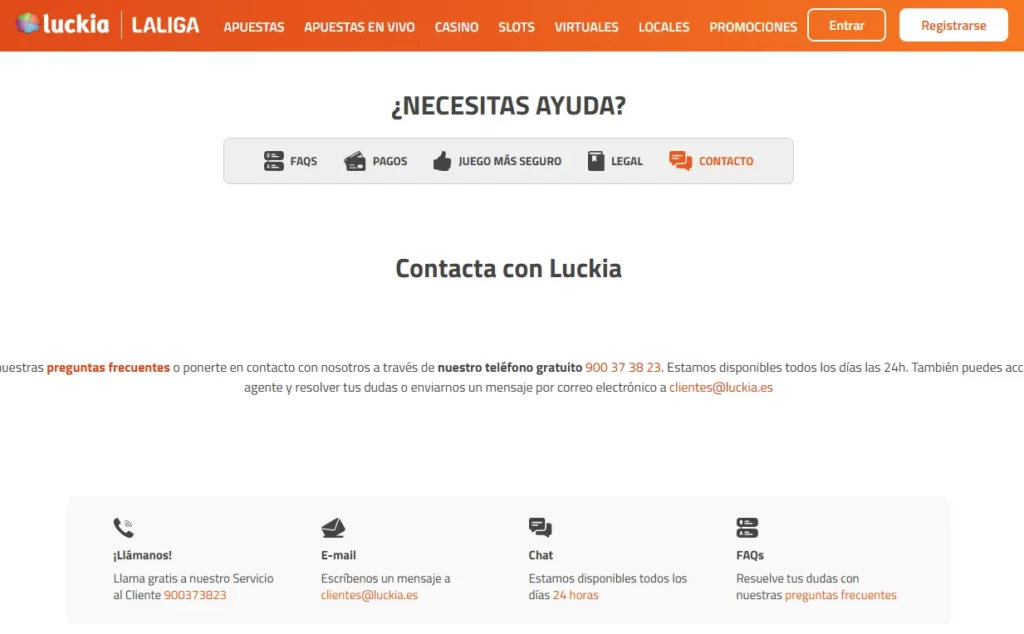Click 900373823 number under ¡Llámanos!
The height and width of the screenshot is (634, 1024).
(195, 595)
